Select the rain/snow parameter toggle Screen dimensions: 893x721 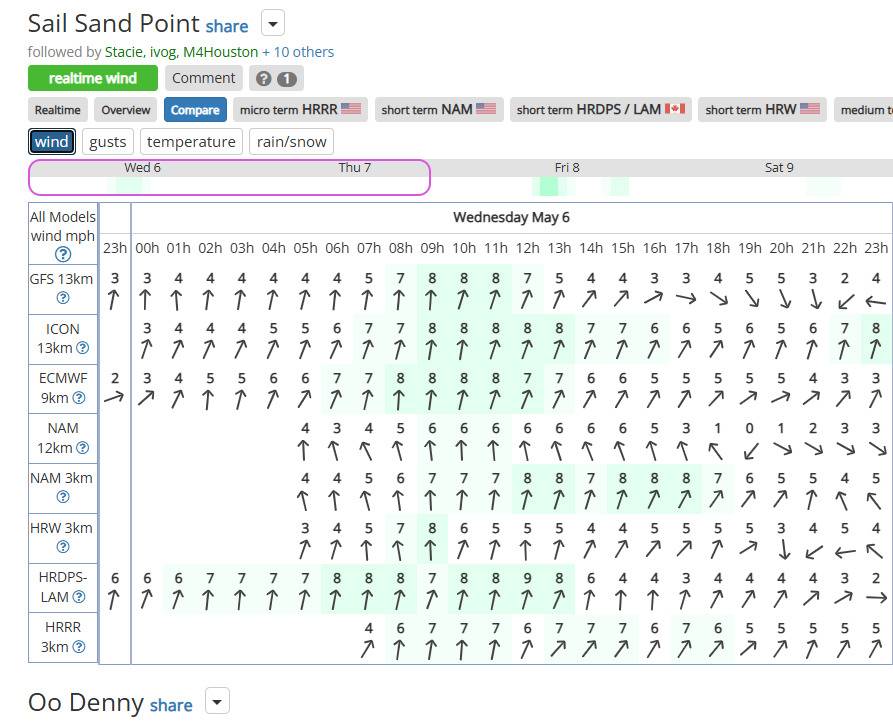pos(292,142)
